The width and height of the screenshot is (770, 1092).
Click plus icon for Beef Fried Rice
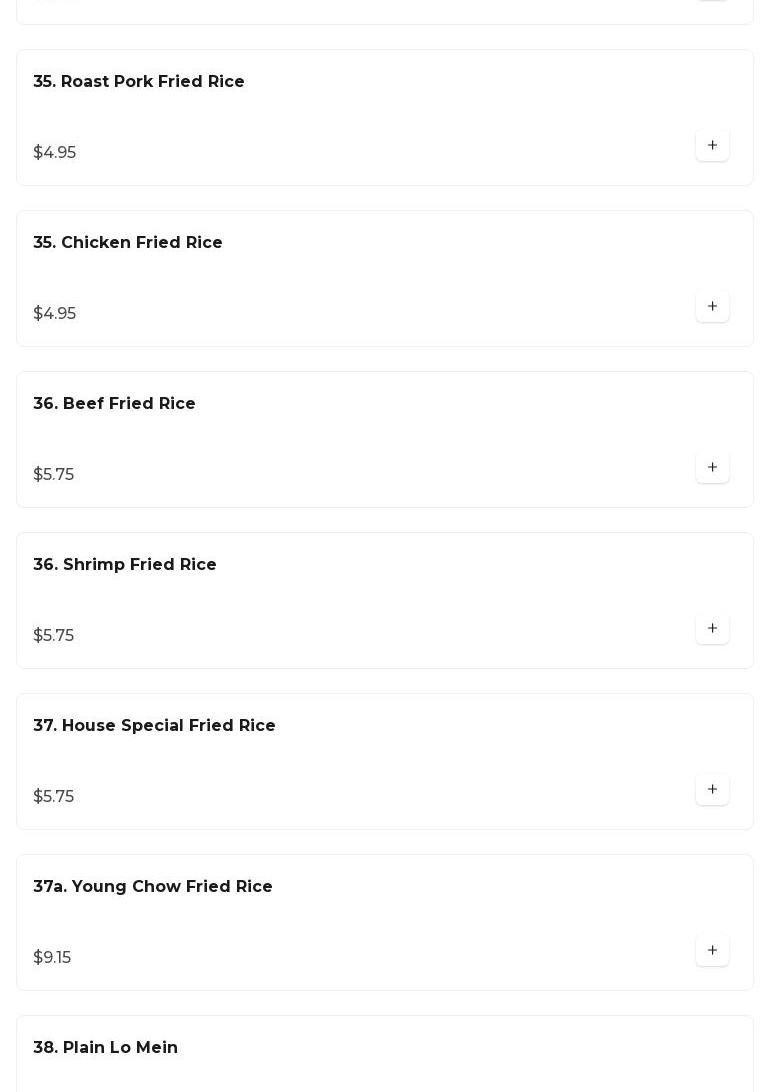(712, 467)
